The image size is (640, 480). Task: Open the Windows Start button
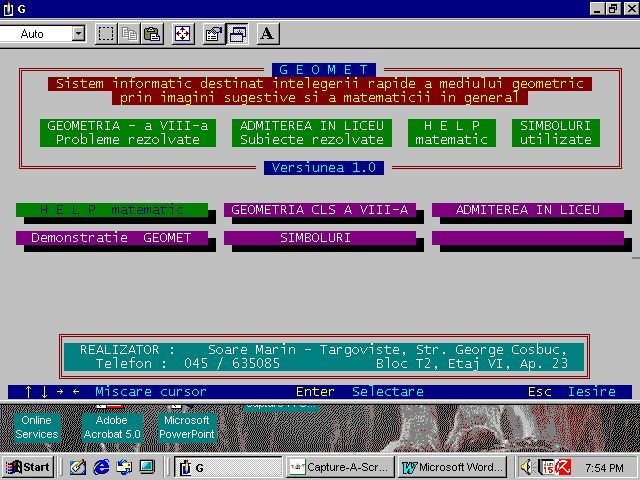pyautogui.click(x=27, y=467)
